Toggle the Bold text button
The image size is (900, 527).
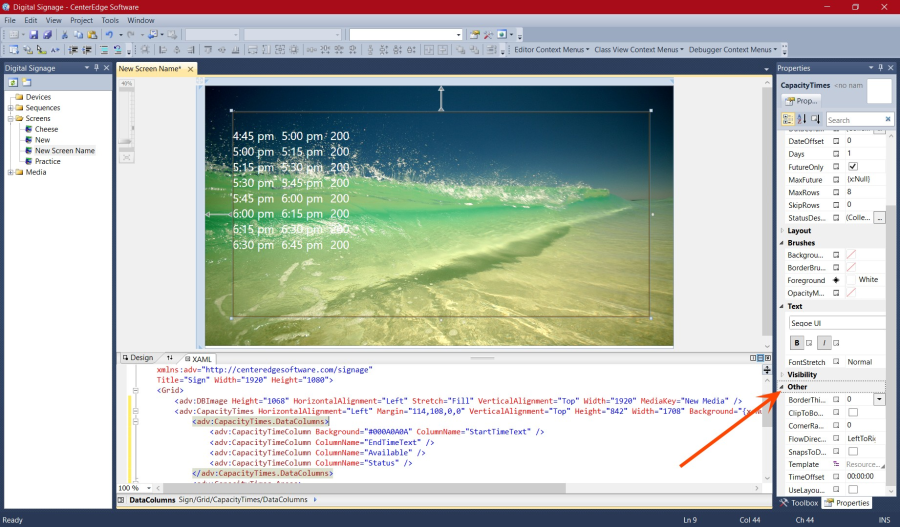pos(797,343)
